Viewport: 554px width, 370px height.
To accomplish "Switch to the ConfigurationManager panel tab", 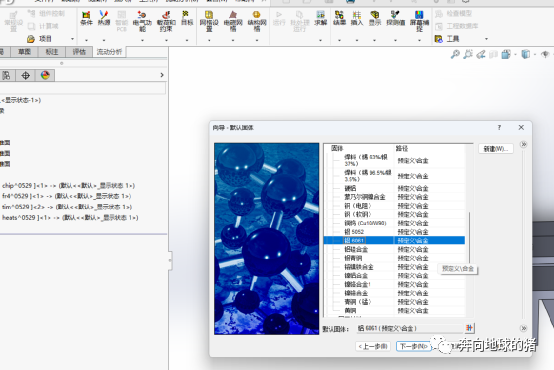I will coord(6,75).
